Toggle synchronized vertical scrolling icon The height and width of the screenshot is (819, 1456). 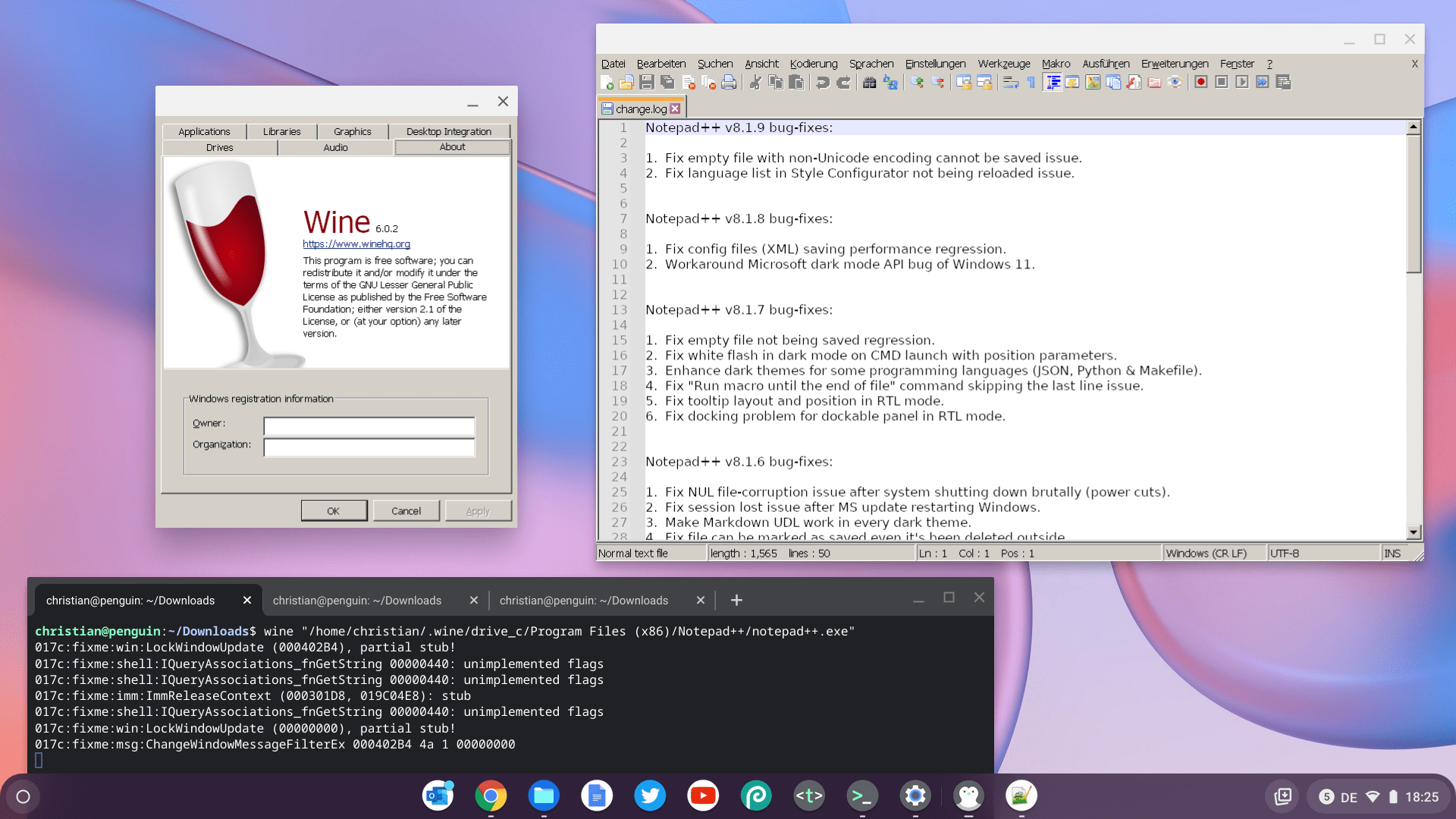964,83
